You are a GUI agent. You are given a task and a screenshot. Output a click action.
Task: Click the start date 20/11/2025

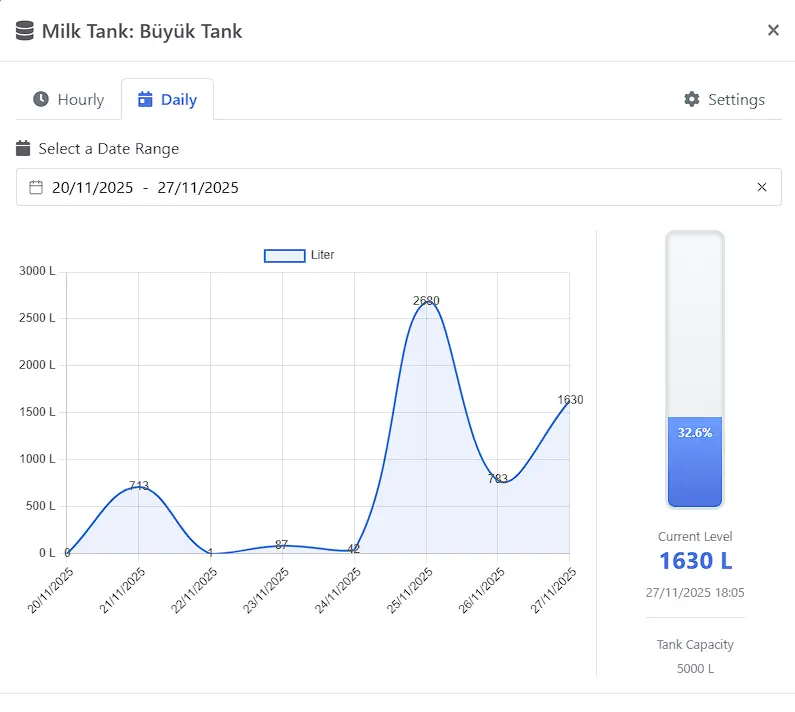(92, 187)
